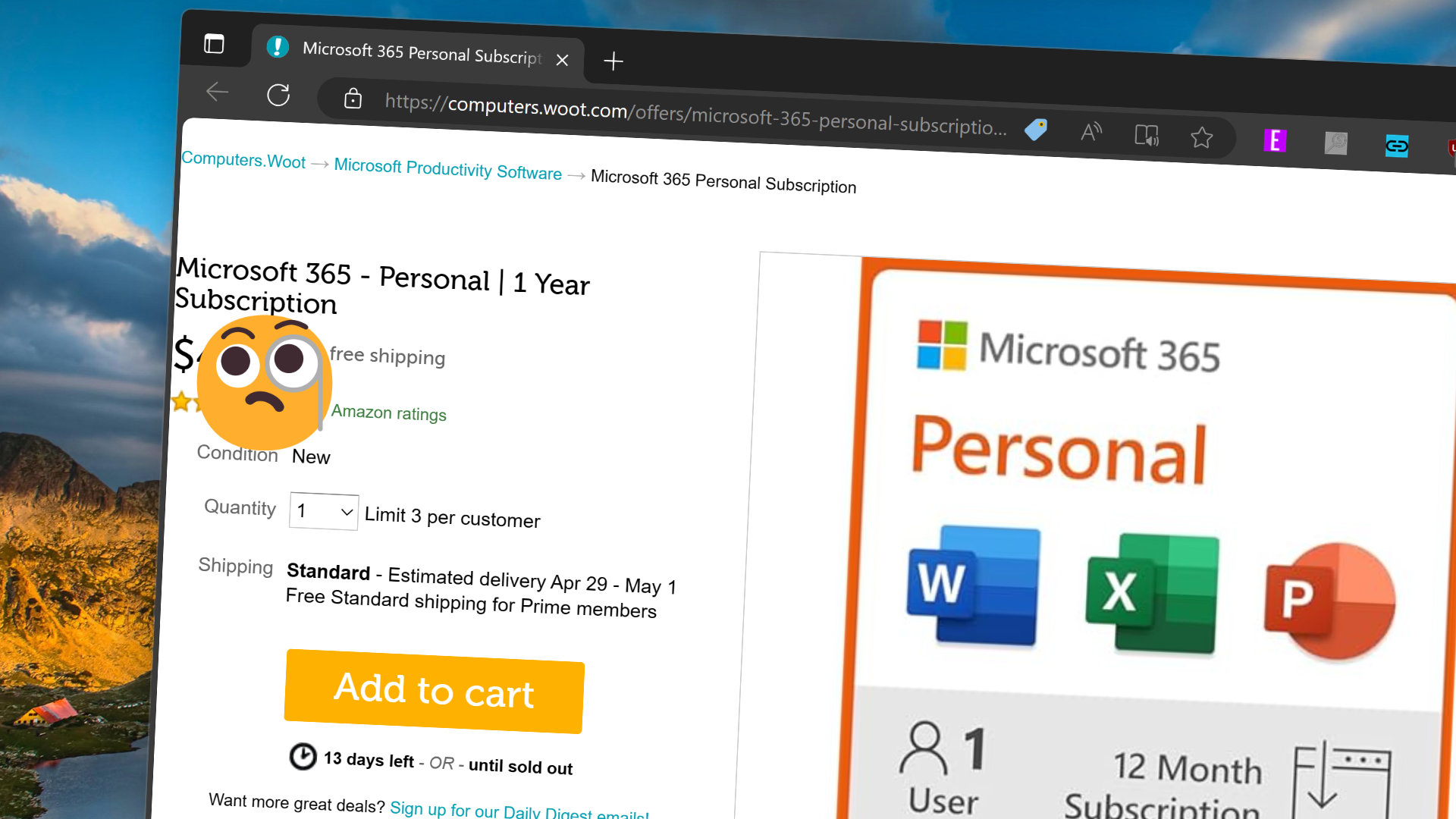Click the new tab plus button
Screen dimensions: 1456x819
point(614,58)
